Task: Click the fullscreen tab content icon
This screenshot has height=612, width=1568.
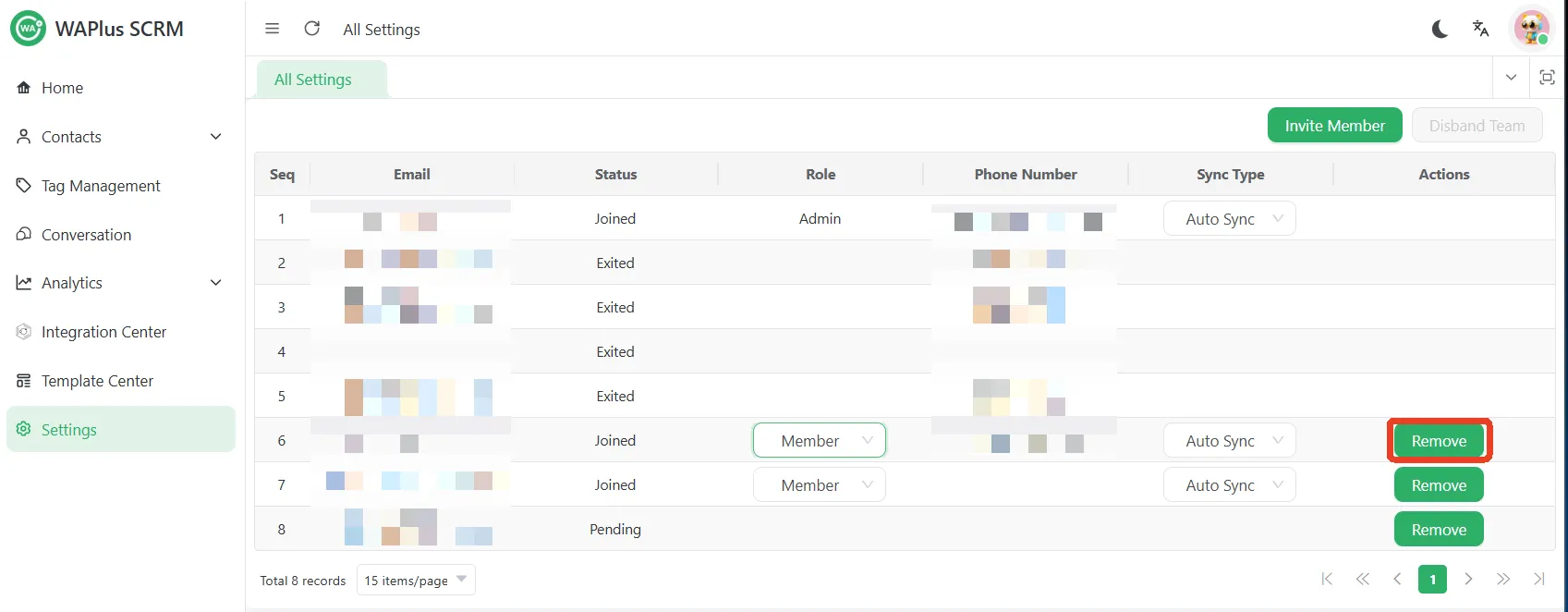Action: pyautogui.click(x=1547, y=78)
